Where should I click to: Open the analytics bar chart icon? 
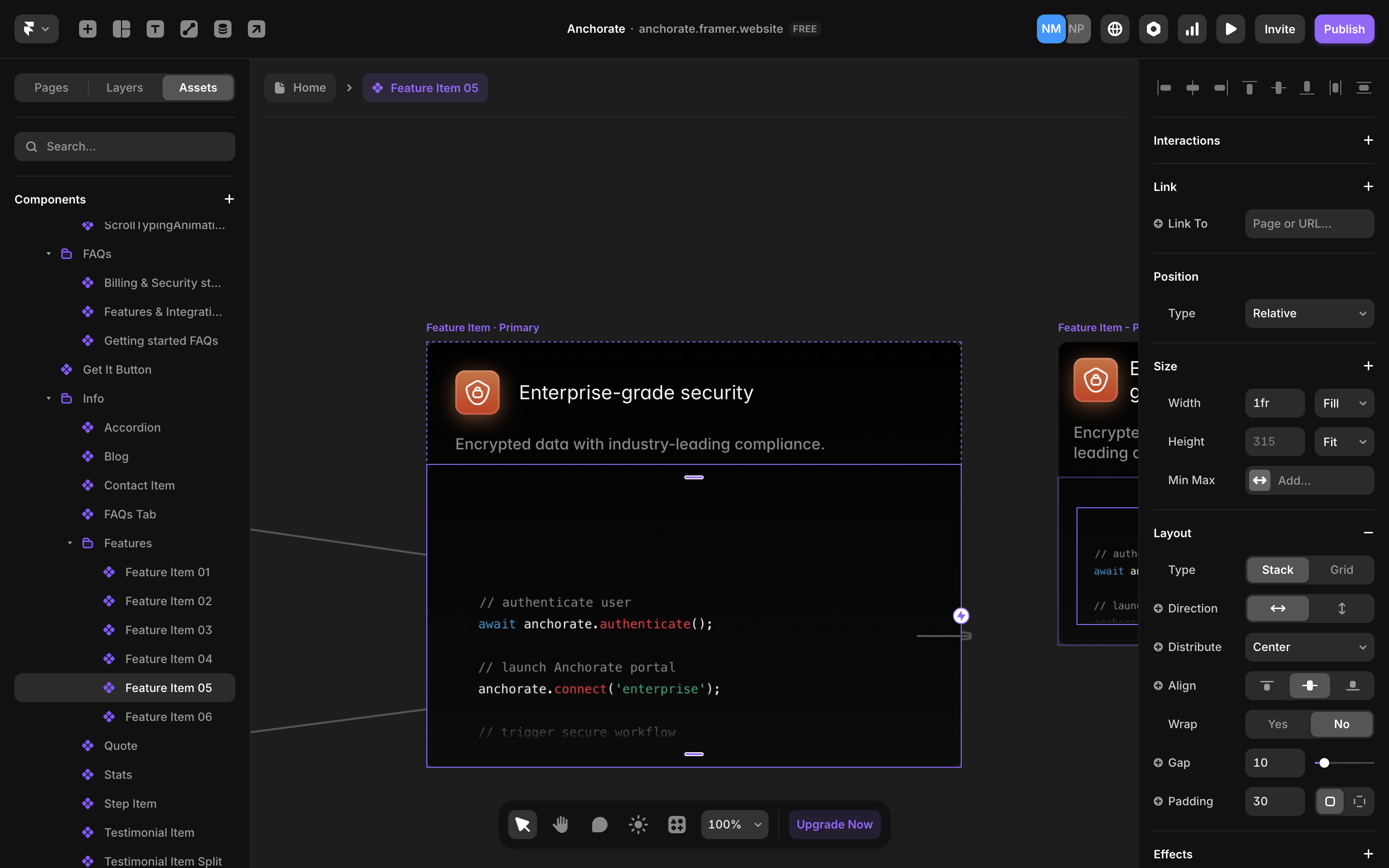(x=1192, y=29)
